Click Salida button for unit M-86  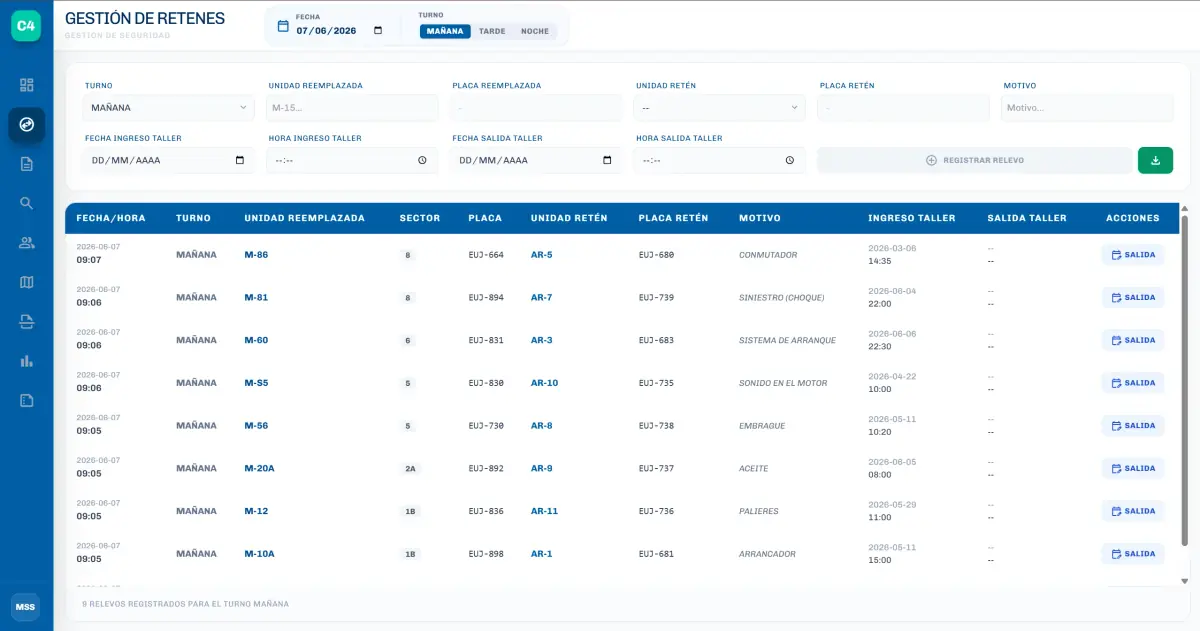[x=1133, y=255]
